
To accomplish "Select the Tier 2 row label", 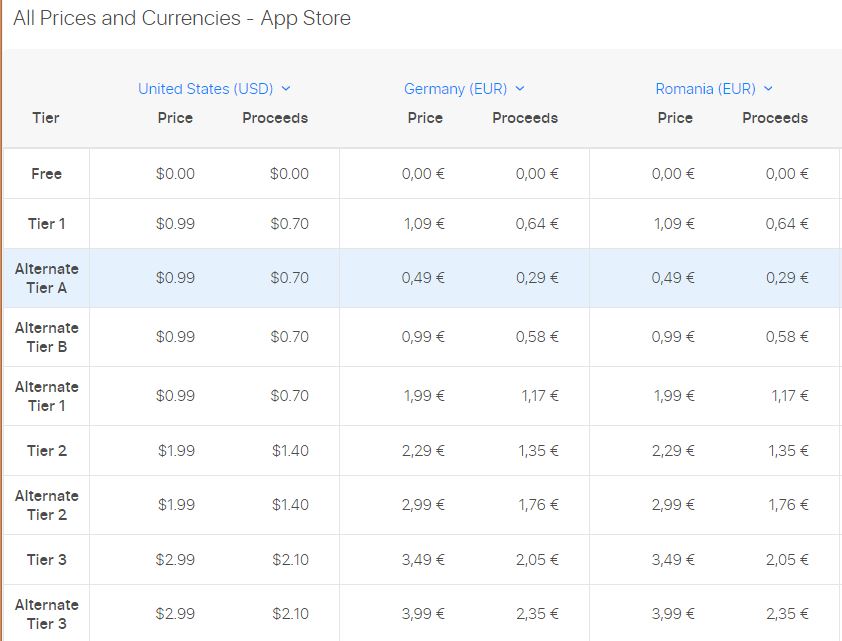I will pyautogui.click(x=47, y=451).
